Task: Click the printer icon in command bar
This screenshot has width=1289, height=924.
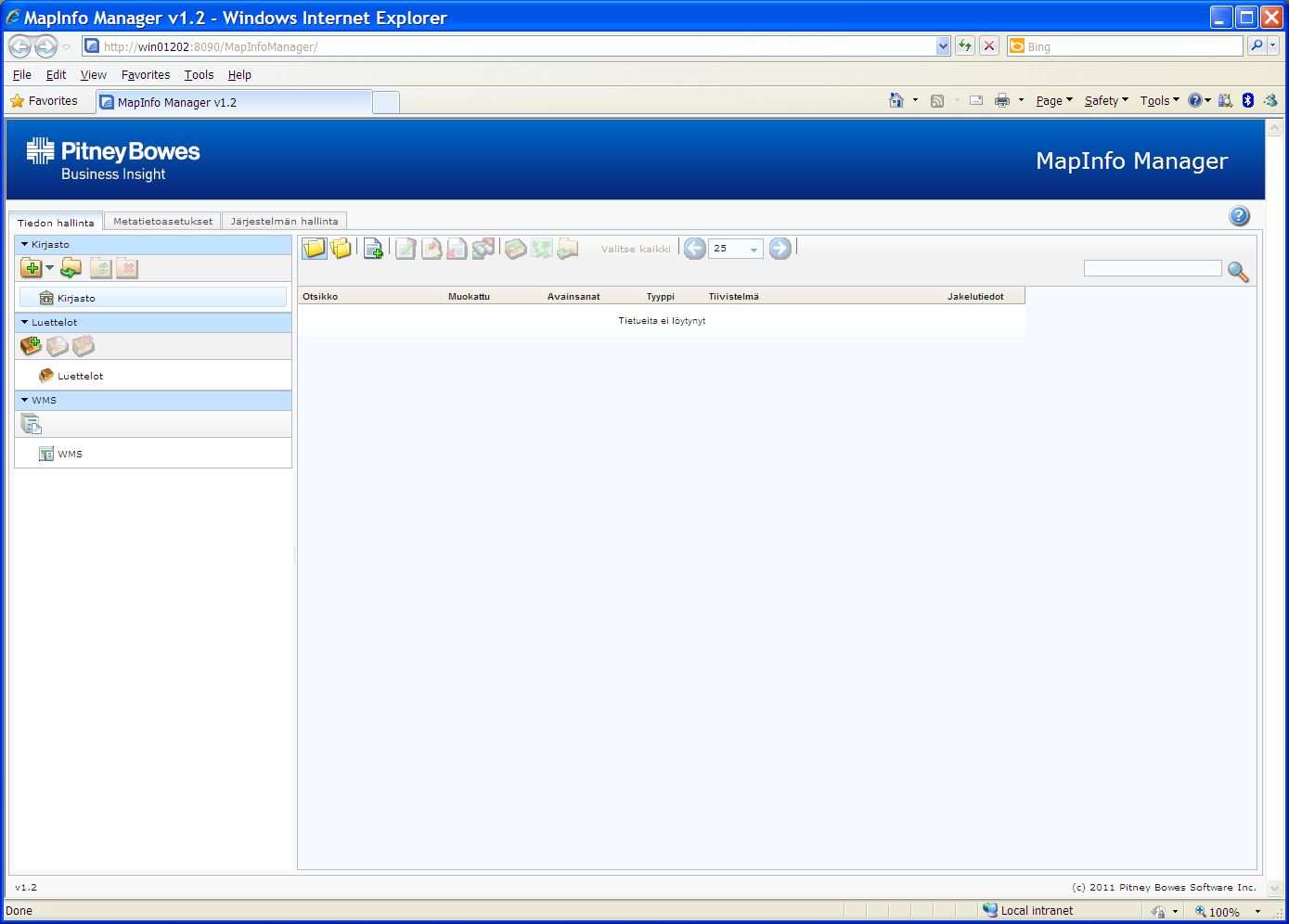Action: pos(1001,100)
